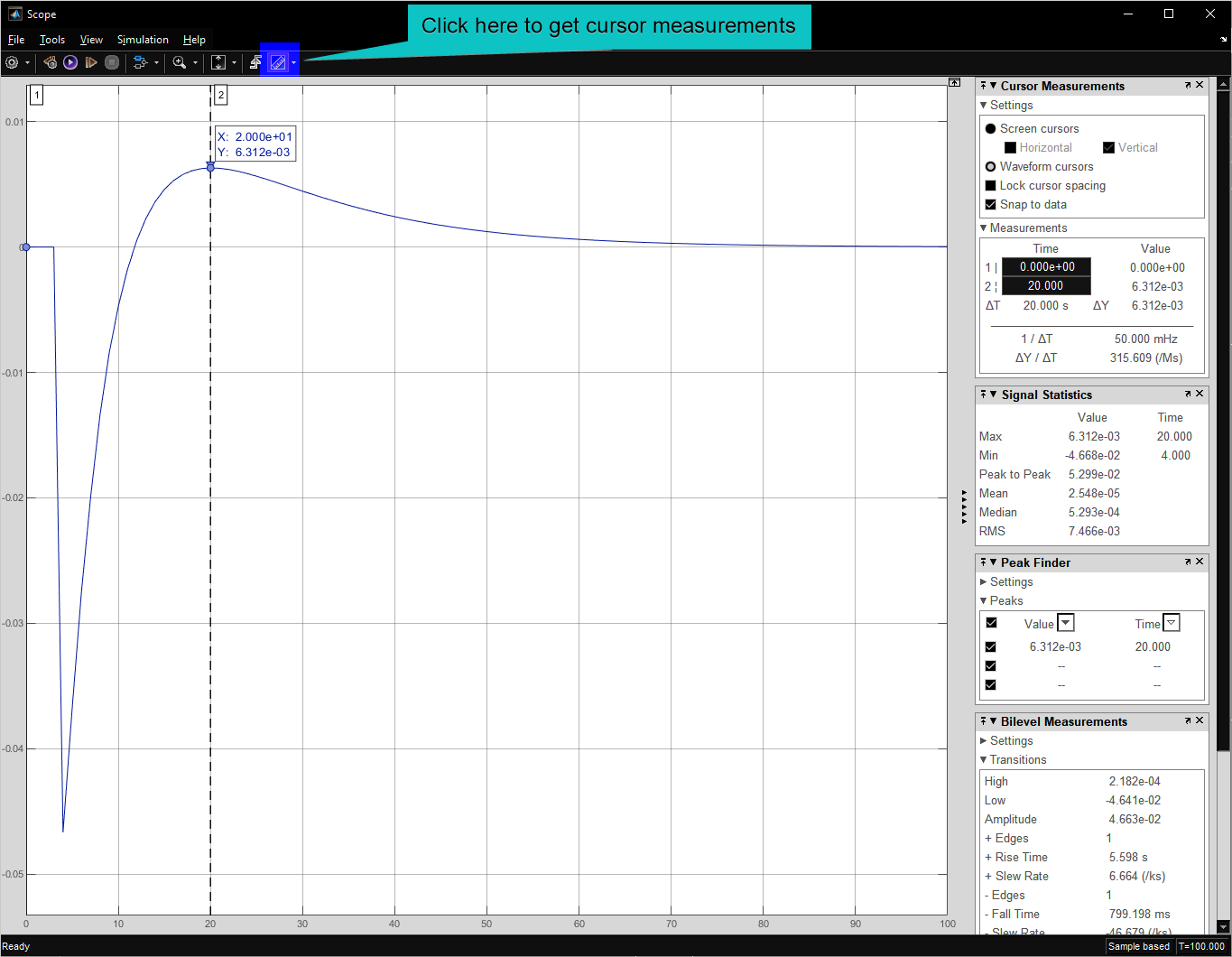Click the Highlight Simulink block icon
The image size is (1232, 957).
pyautogui.click(x=140, y=62)
